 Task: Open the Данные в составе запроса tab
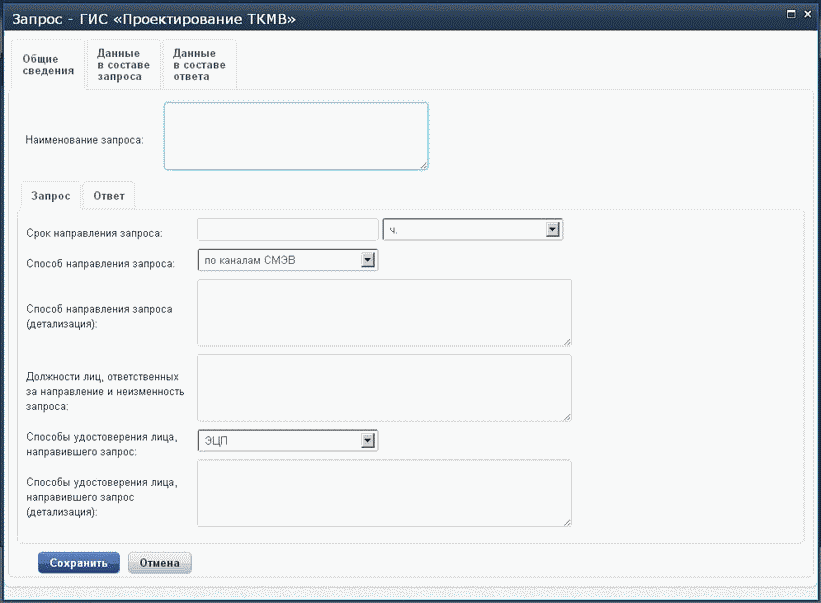pos(123,65)
